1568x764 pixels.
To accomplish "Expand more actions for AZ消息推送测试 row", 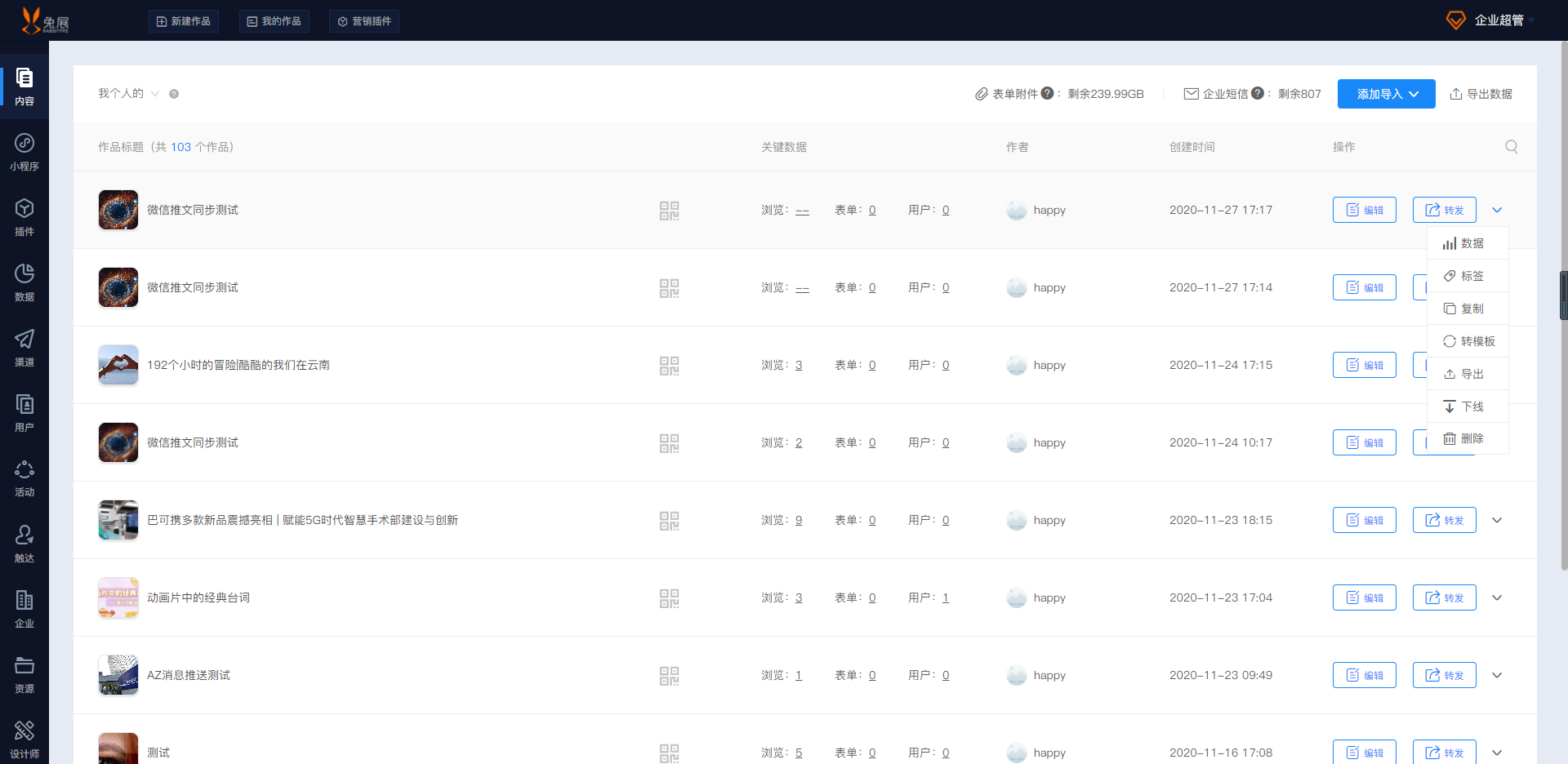I will click(x=1497, y=675).
